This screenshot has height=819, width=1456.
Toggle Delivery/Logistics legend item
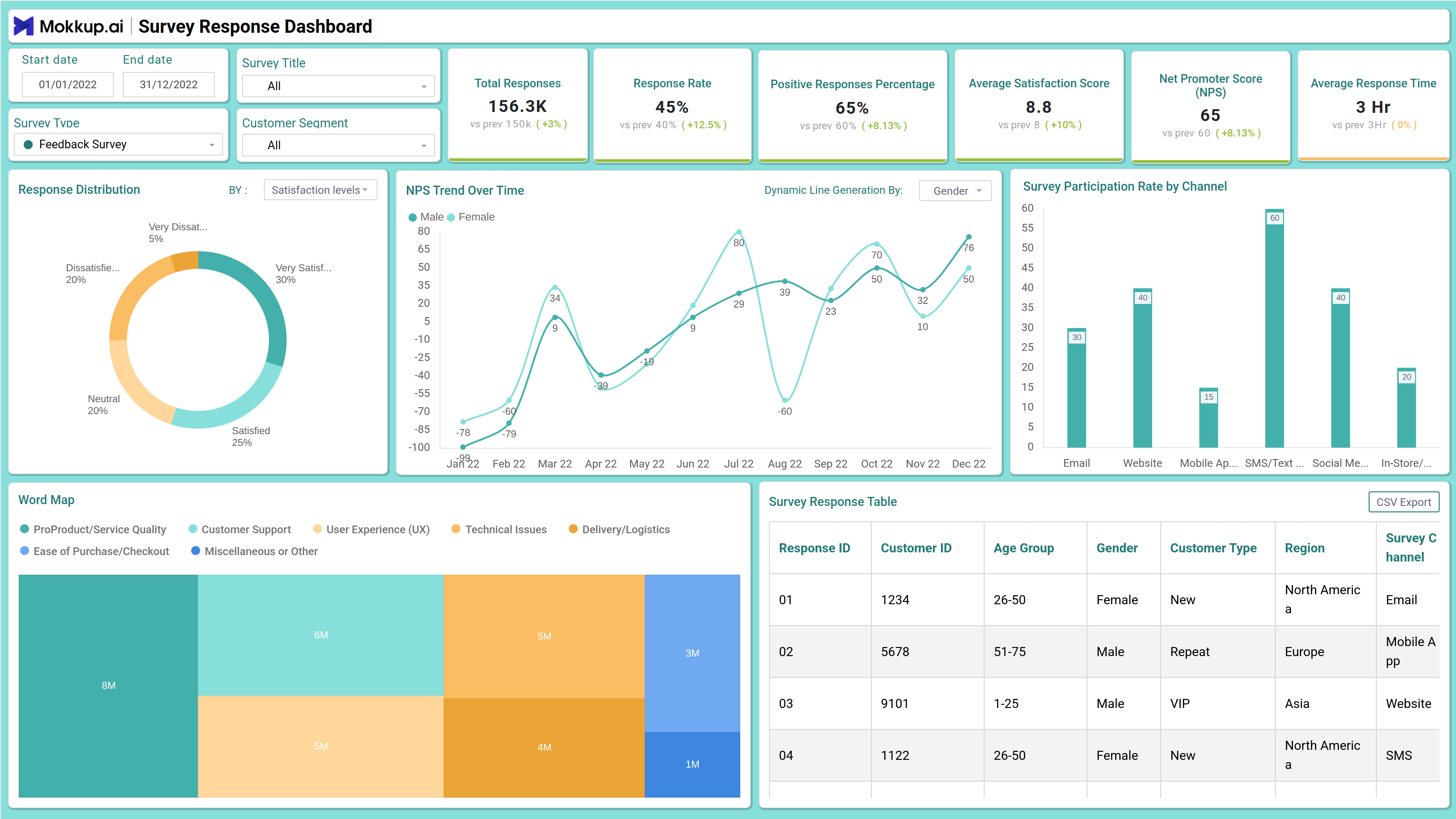(619, 530)
